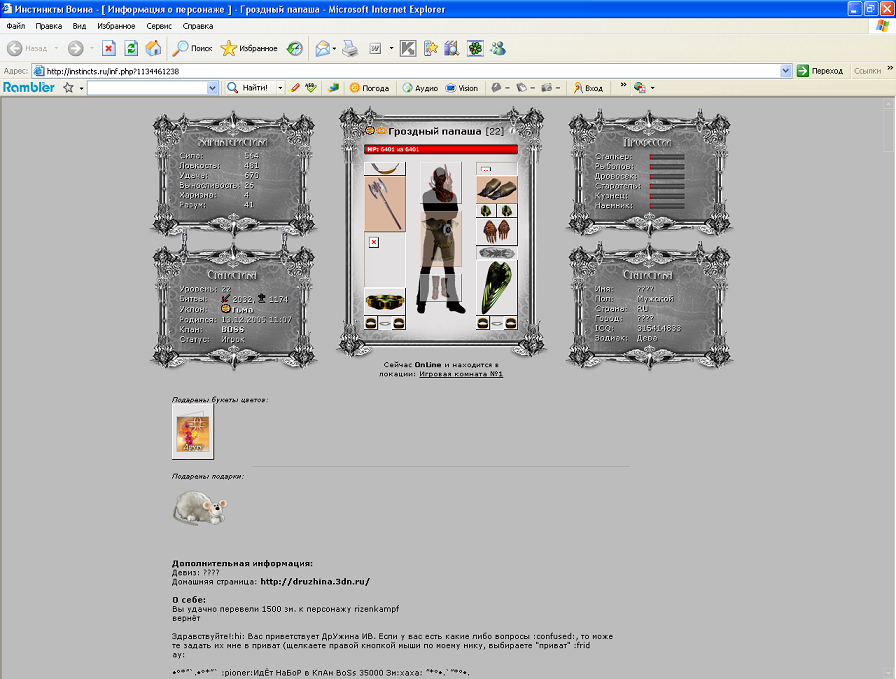Click into the address bar URL field
896x679 pixels.
[x=411, y=71]
